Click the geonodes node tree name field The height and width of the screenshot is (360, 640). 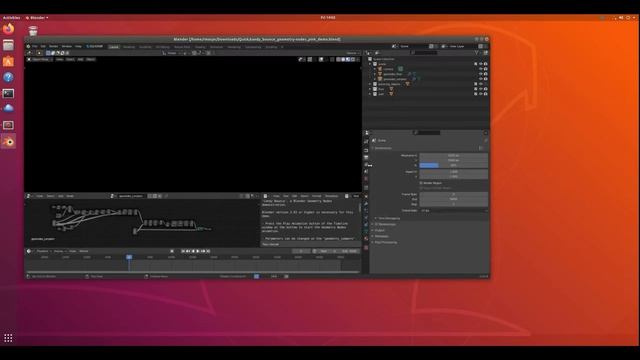pos(130,196)
